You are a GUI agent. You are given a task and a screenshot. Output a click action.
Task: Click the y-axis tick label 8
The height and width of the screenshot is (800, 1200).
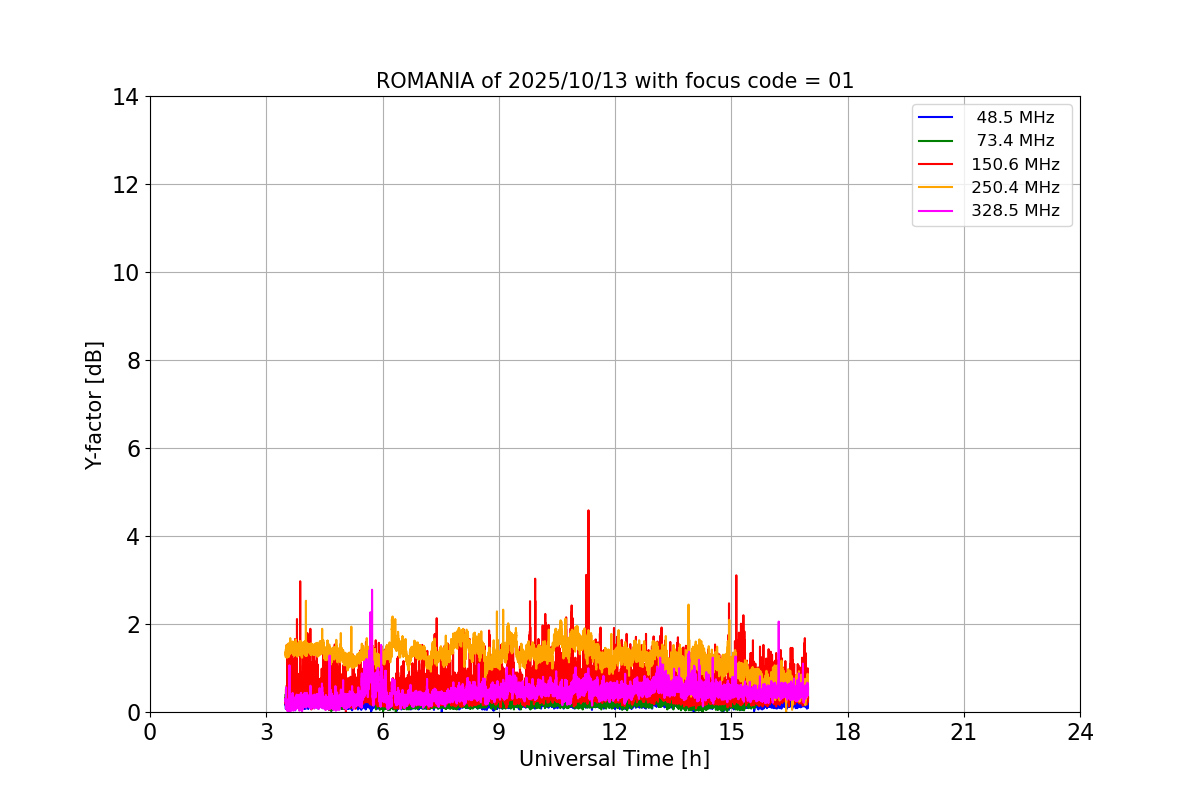point(133,361)
